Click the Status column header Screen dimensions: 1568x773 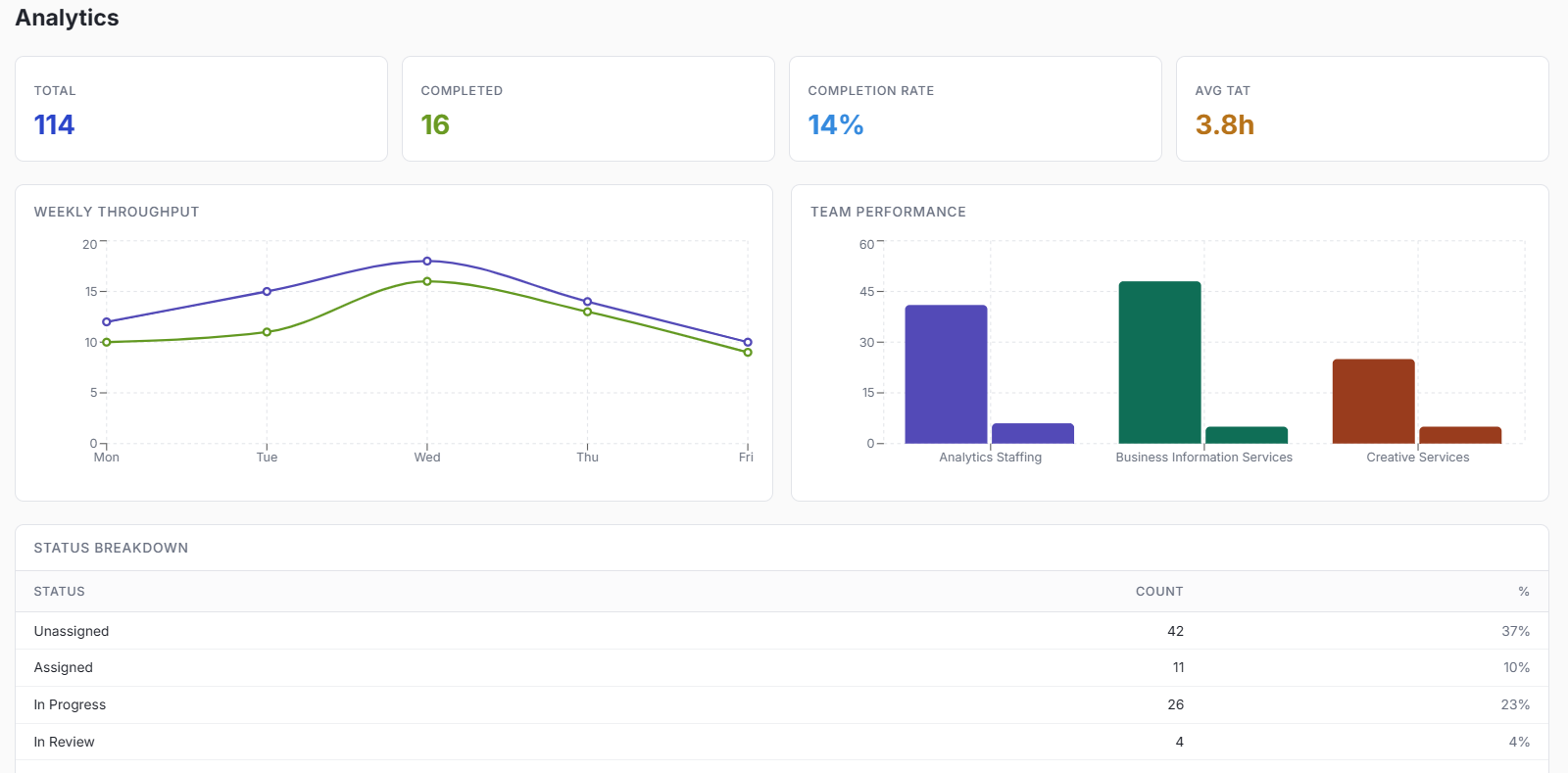pyautogui.click(x=59, y=592)
